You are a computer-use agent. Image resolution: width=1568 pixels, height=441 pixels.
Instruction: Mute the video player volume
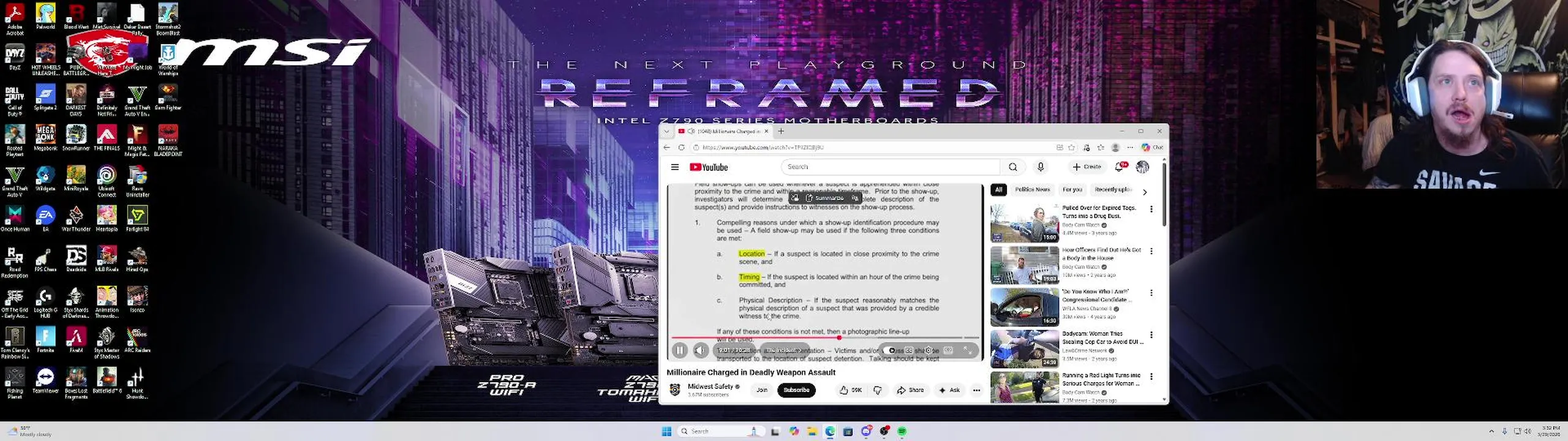coord(701,350)
